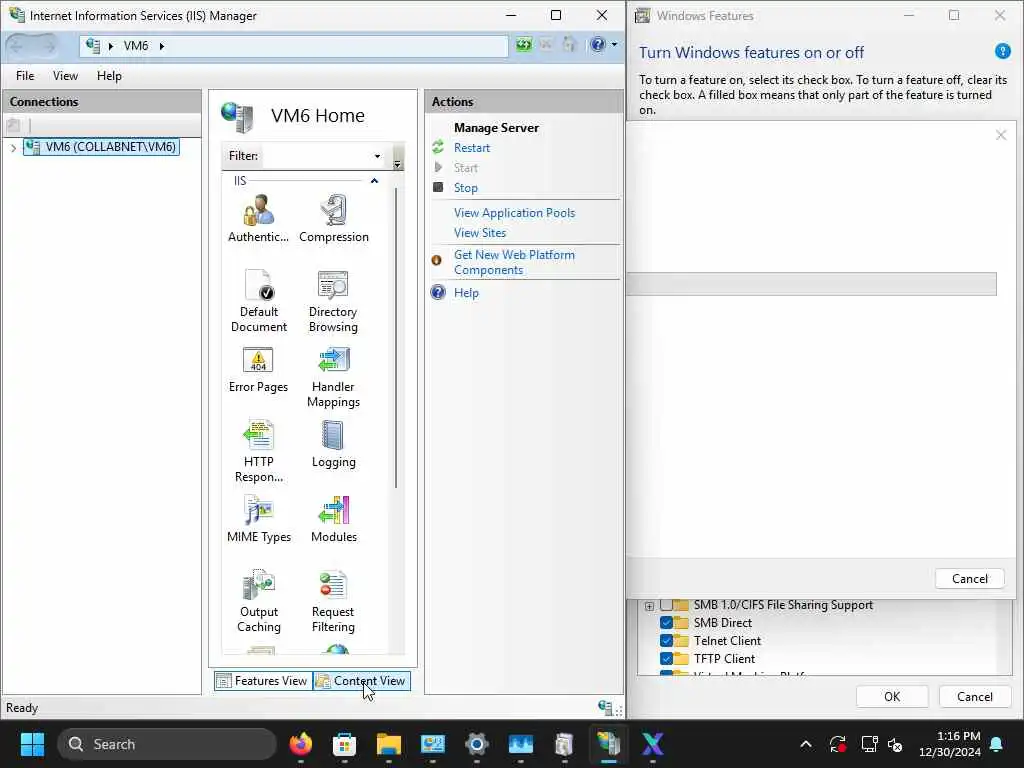Open the Error Pages feature
This screenshot has height=768, width=1024.
click(x=259, y=370)
